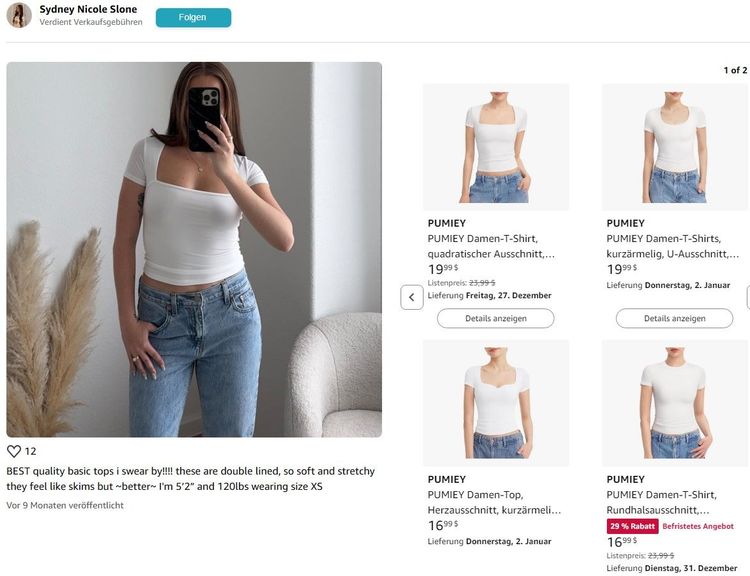Click the 19,99 $ price of square-neck shirt
This screenshot has height=576, width=750.
click(x=443, y=269)
